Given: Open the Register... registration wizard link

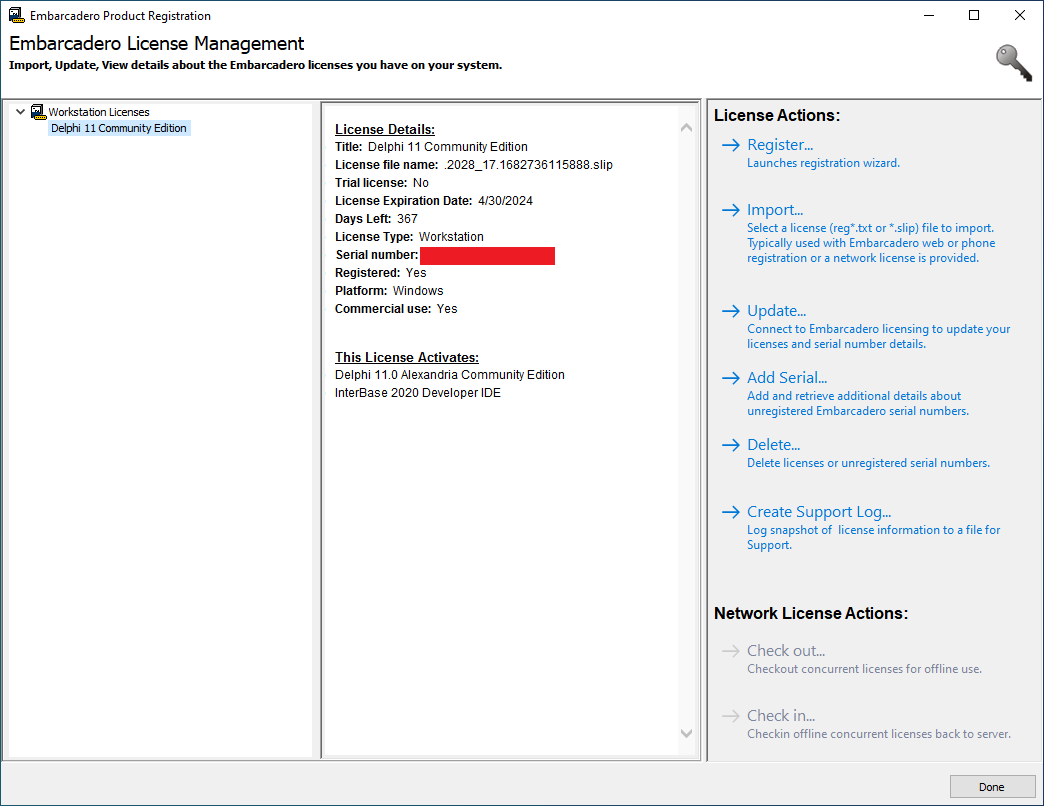Looking at the screenshot, I should [780, 146].
